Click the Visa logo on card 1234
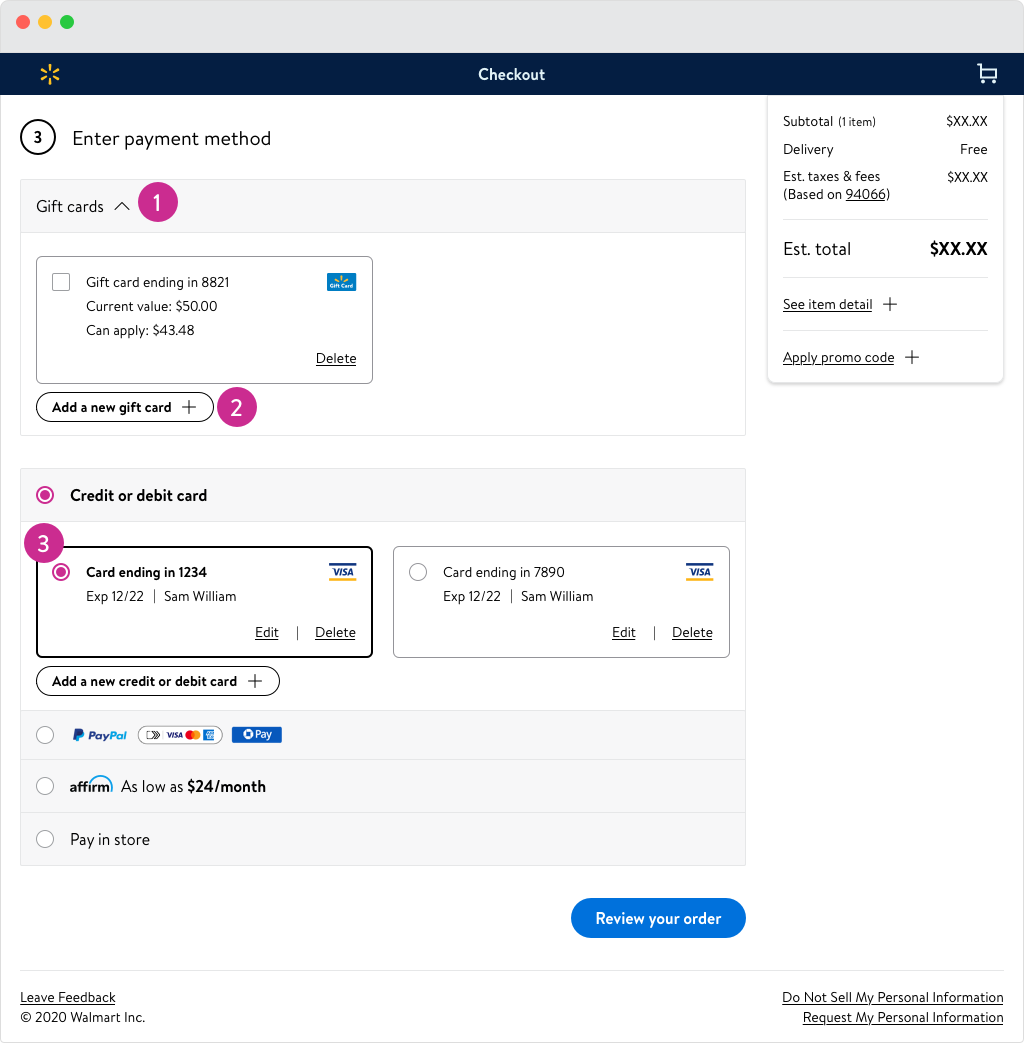 (x=342, y=572)
